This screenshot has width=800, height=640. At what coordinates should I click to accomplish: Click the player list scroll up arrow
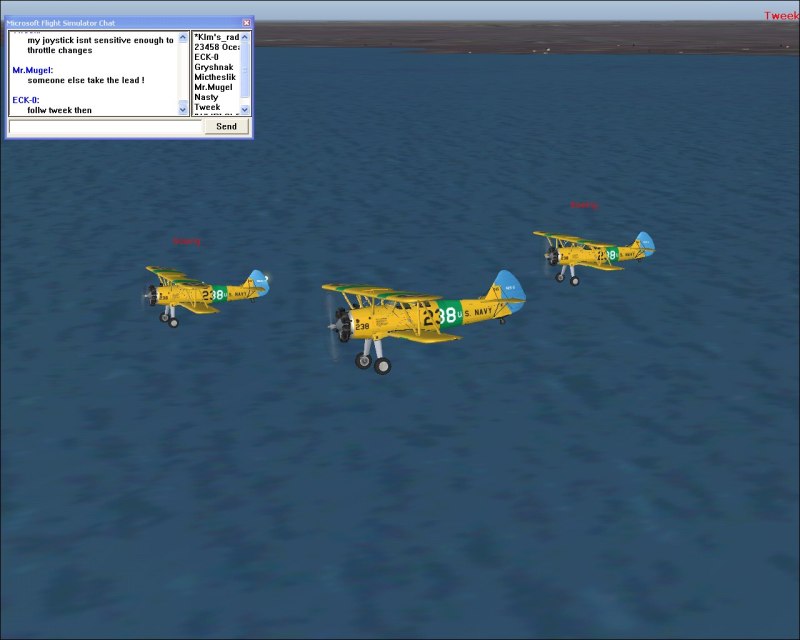coord(245,37)
